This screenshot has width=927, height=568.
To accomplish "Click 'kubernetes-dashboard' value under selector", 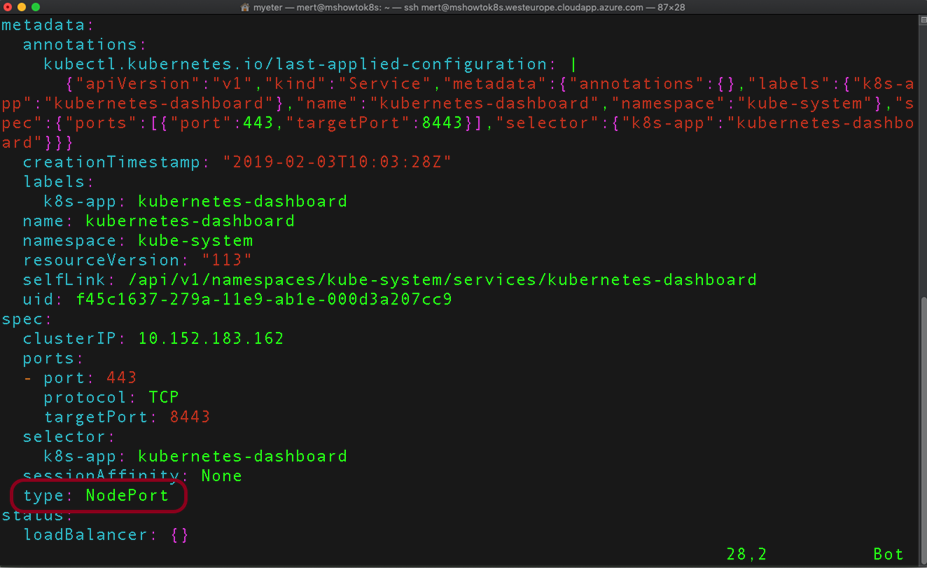I will coord(242,456).
